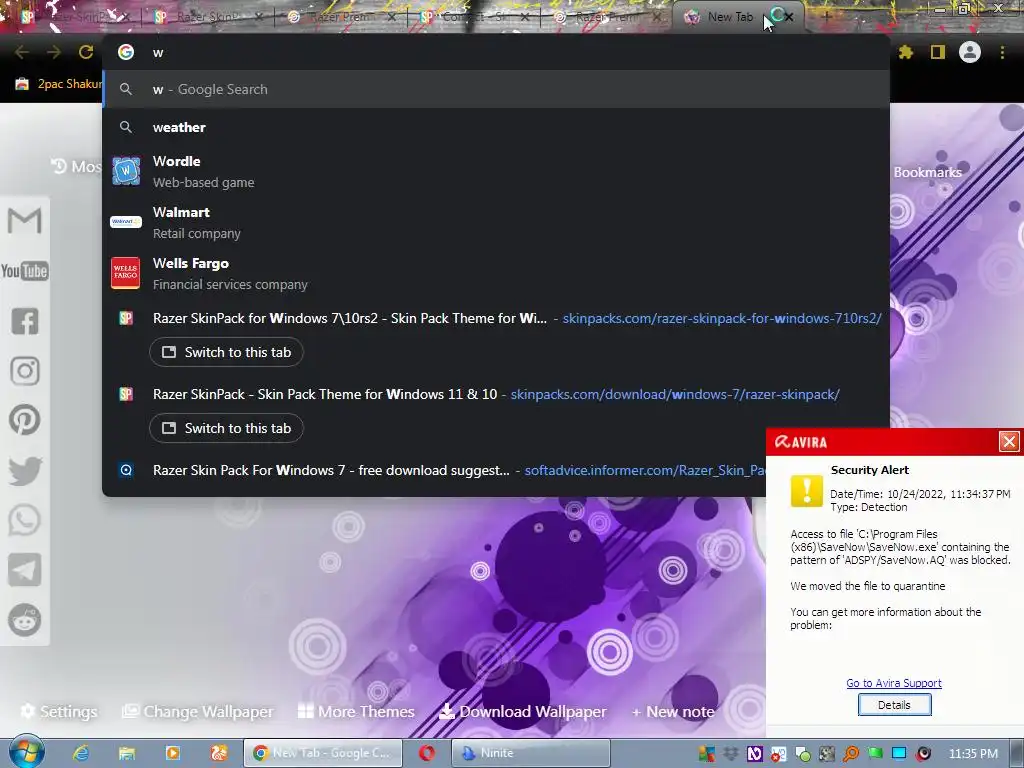Open Opera browser from taskbar
The height and width of the screenshot is (768, 1024).
coord(427,753)
